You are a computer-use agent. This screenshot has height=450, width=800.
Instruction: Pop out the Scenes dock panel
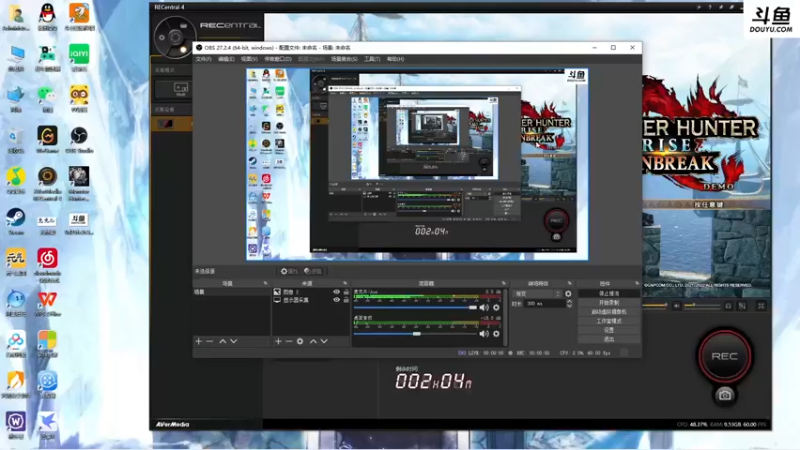click(x=265, y=283)
